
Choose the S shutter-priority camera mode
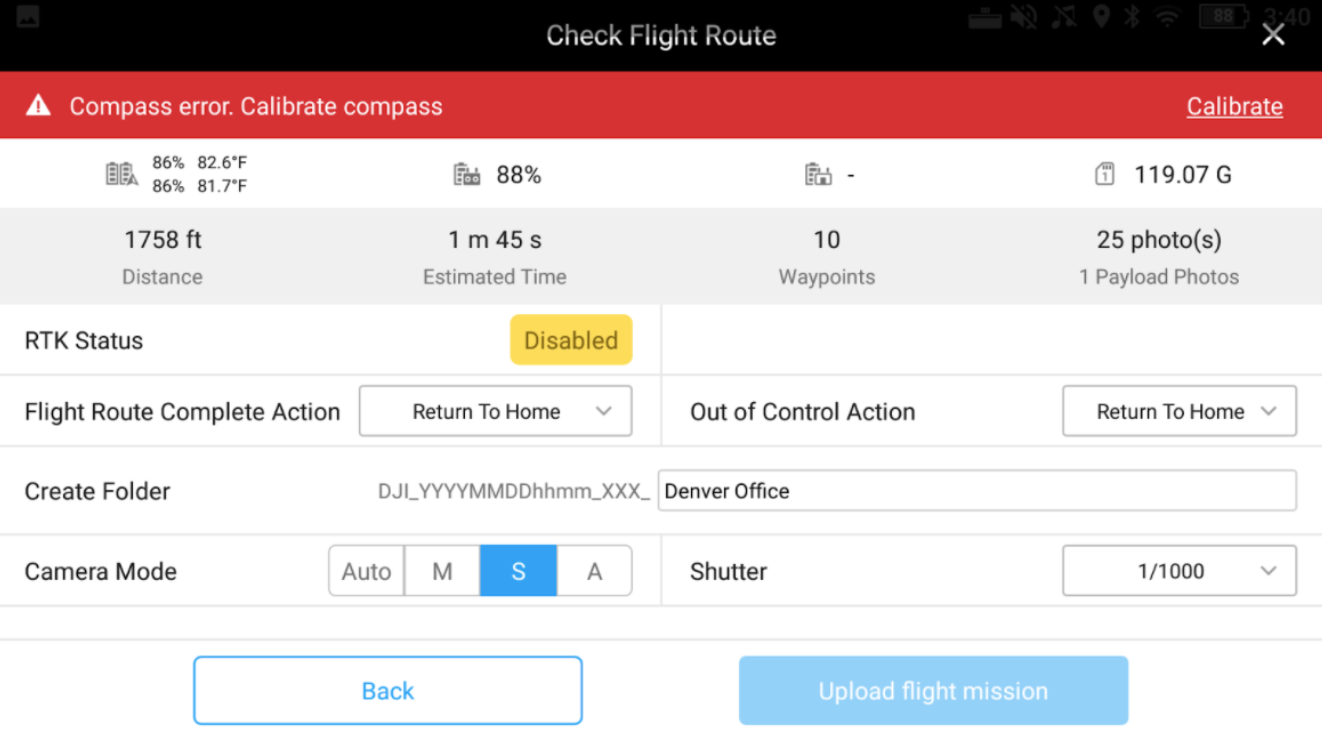pos(518,571)
